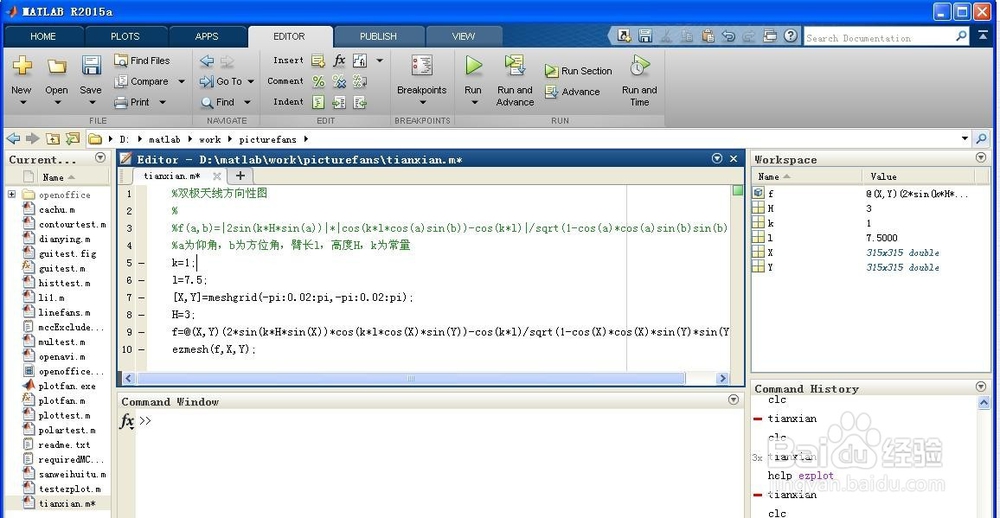This screenshot has height=518, width=1000.
Task: Click the green Run icon
Action: point(473,66)
